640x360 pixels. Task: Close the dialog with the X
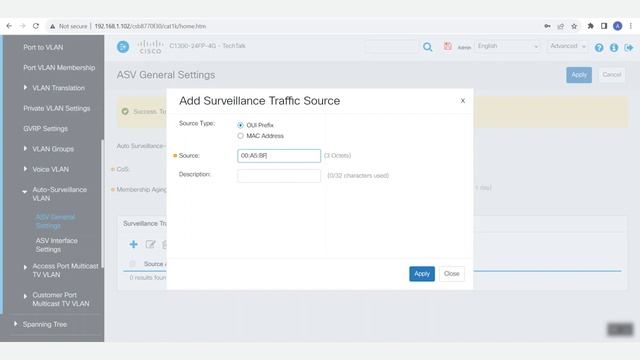462,101
